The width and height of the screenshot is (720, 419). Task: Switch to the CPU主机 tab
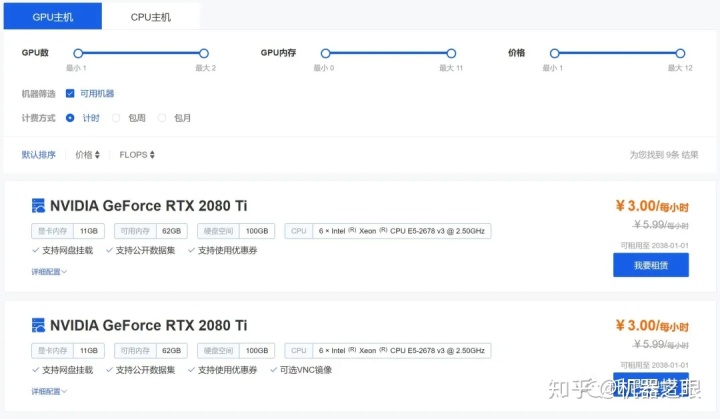pyautogui.click(x=151, y=17)
